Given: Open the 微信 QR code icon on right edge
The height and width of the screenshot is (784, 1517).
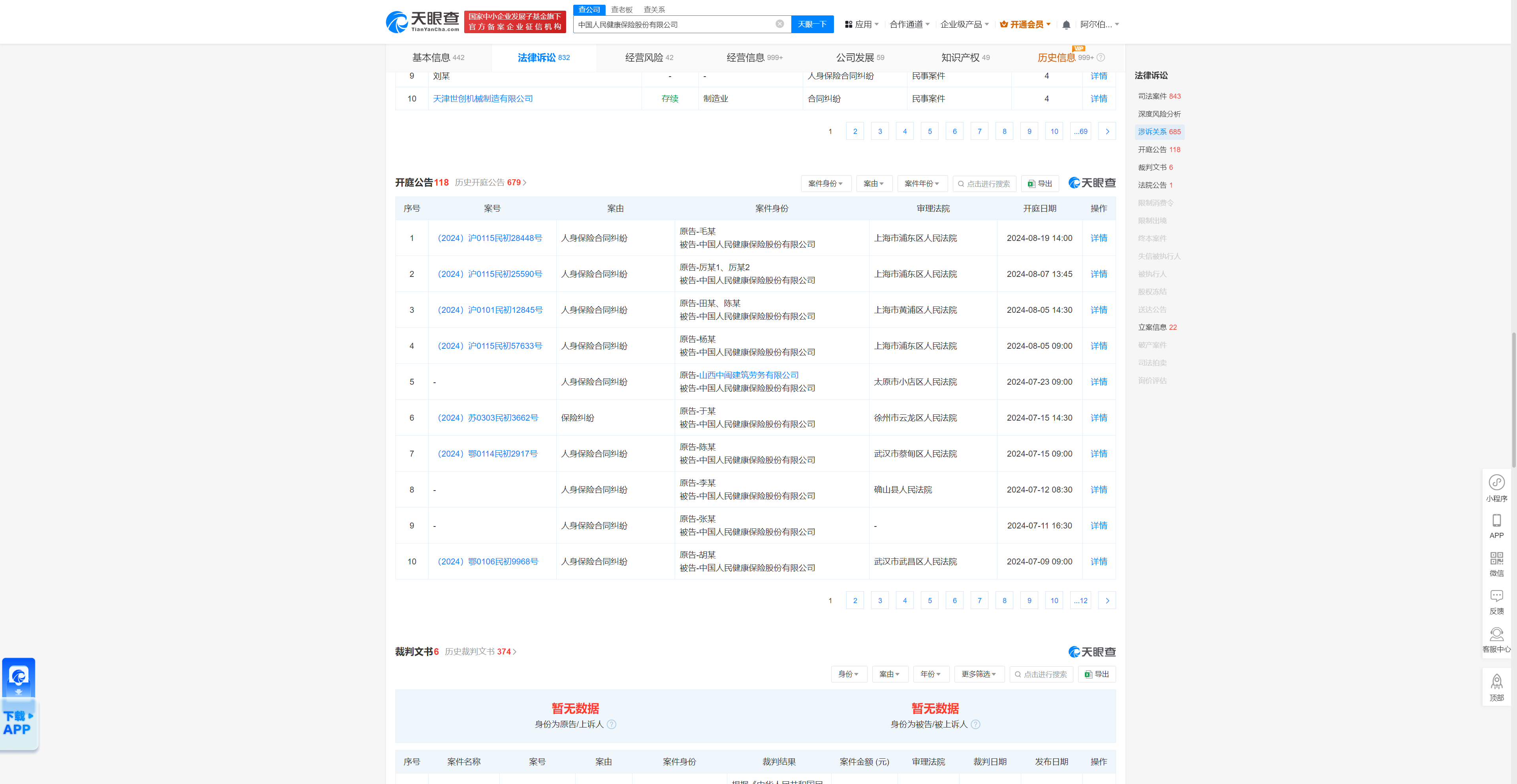Looking at the screenshot, I should pyautogui.click(x=1497, y=559).
